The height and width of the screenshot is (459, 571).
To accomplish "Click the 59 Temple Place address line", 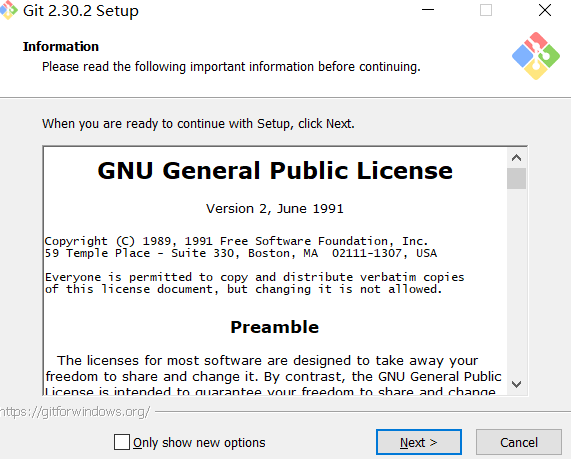I will pyautogui.click(x=241, y=253).
